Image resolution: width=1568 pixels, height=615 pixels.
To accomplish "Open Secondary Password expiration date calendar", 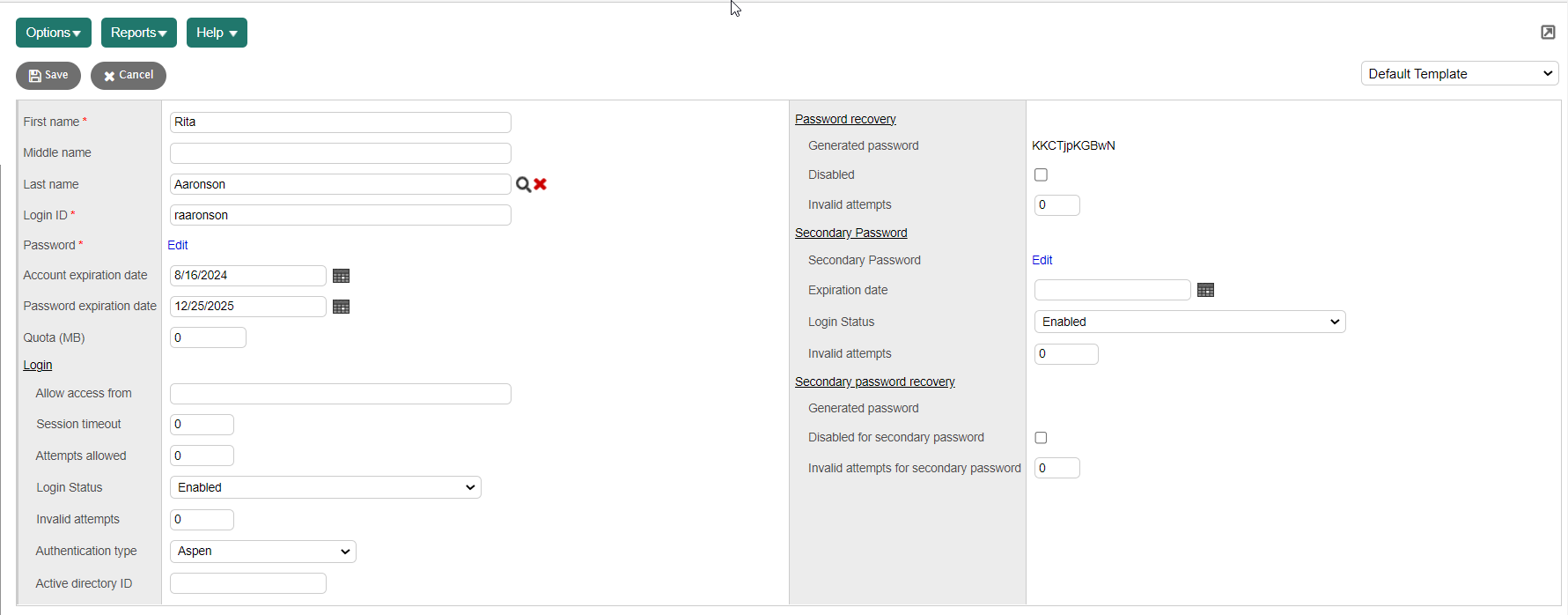I will click(x=1206, y=290).
